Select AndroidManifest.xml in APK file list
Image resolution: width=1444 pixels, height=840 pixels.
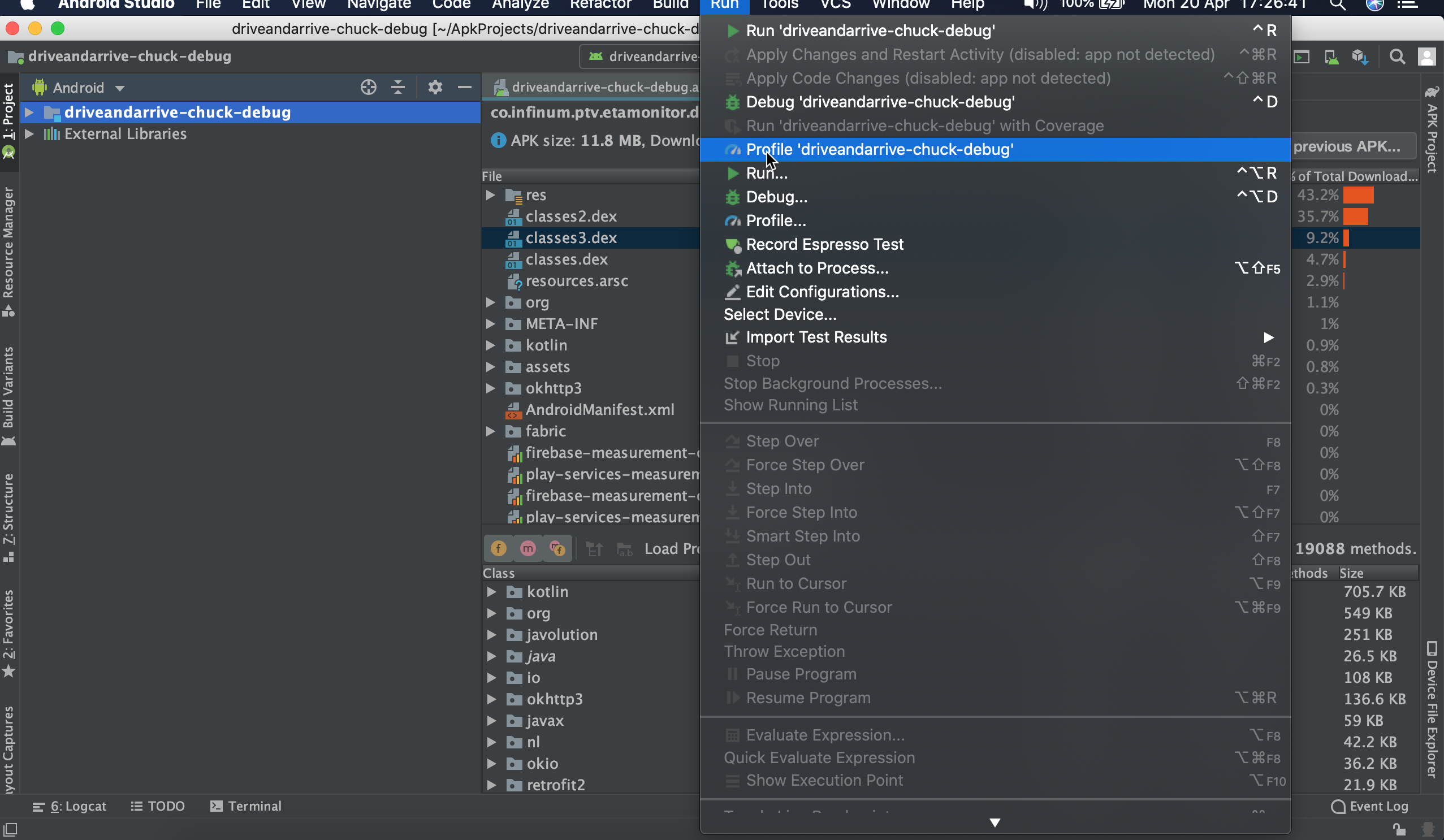tap(599, 410)
